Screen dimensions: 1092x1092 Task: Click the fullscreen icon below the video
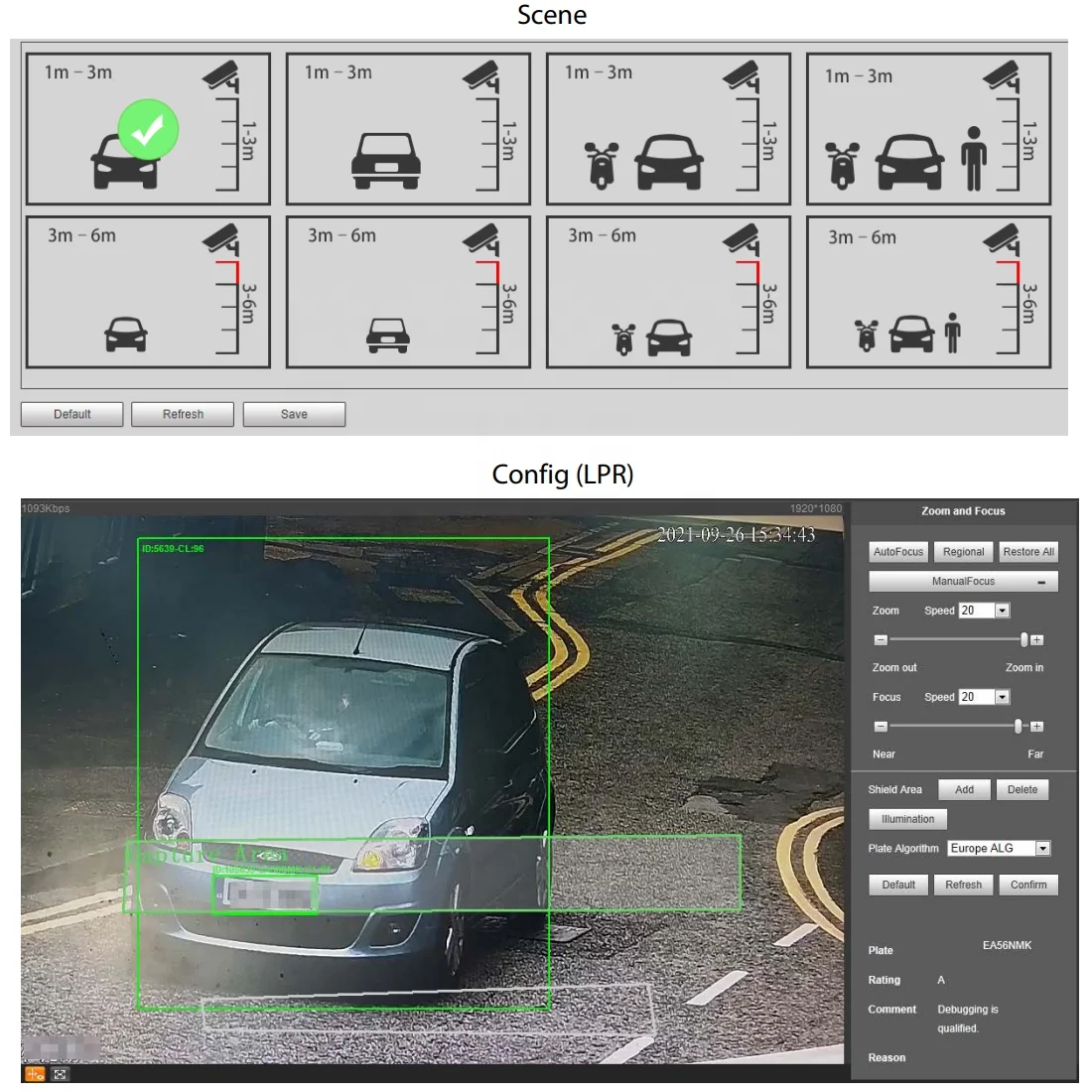(x=60, y=1074)
